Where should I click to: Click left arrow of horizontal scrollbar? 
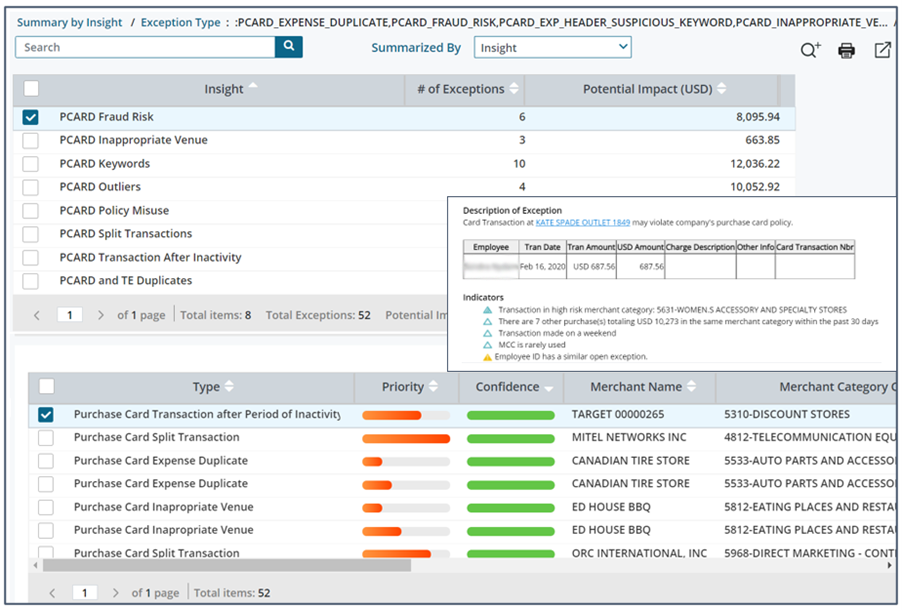pyautogui.click(x=36, y=565)
